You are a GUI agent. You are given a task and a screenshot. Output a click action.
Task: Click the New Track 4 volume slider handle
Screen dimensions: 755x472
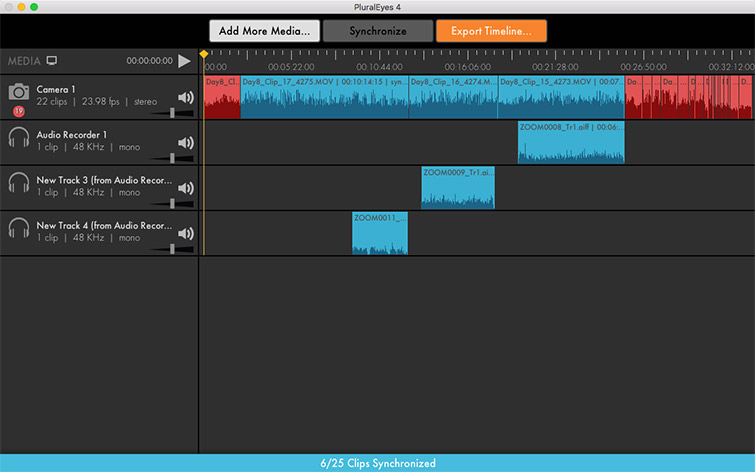[x=172, y=249]
